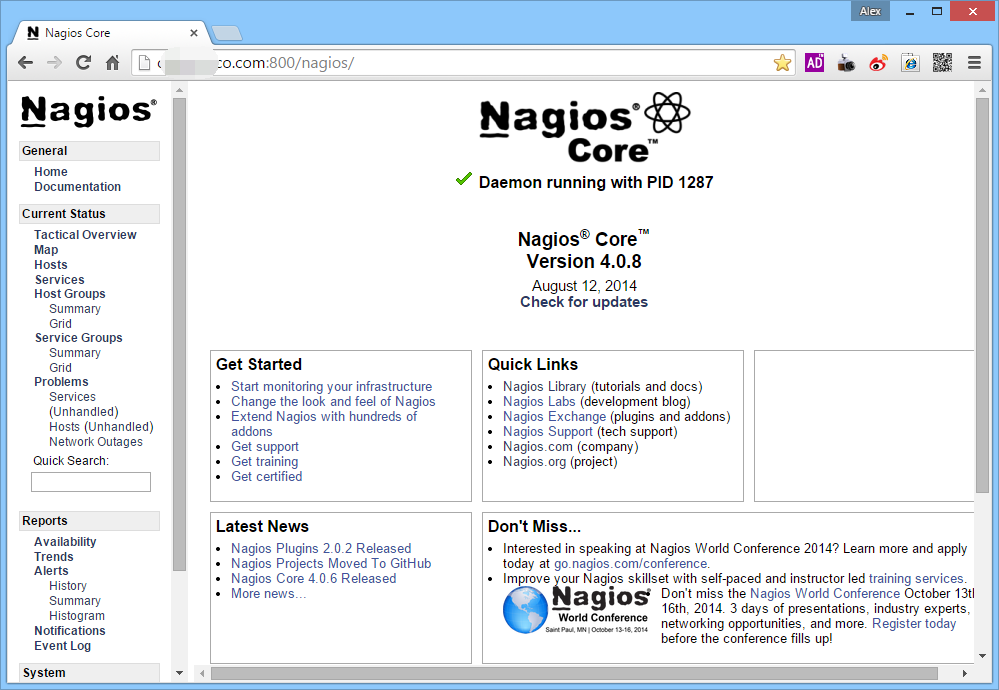
Task: Open Services (Unhandled) problems
Action: pos(83,404)
